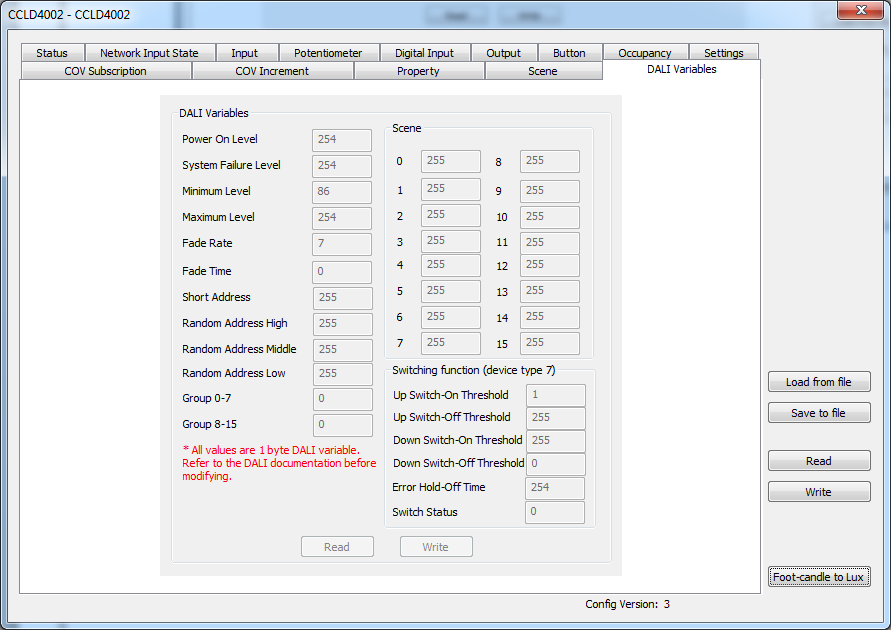The width and height of the screenshot is (891, 630).
Task: Click the Minimum Level field
Action: 342,192
